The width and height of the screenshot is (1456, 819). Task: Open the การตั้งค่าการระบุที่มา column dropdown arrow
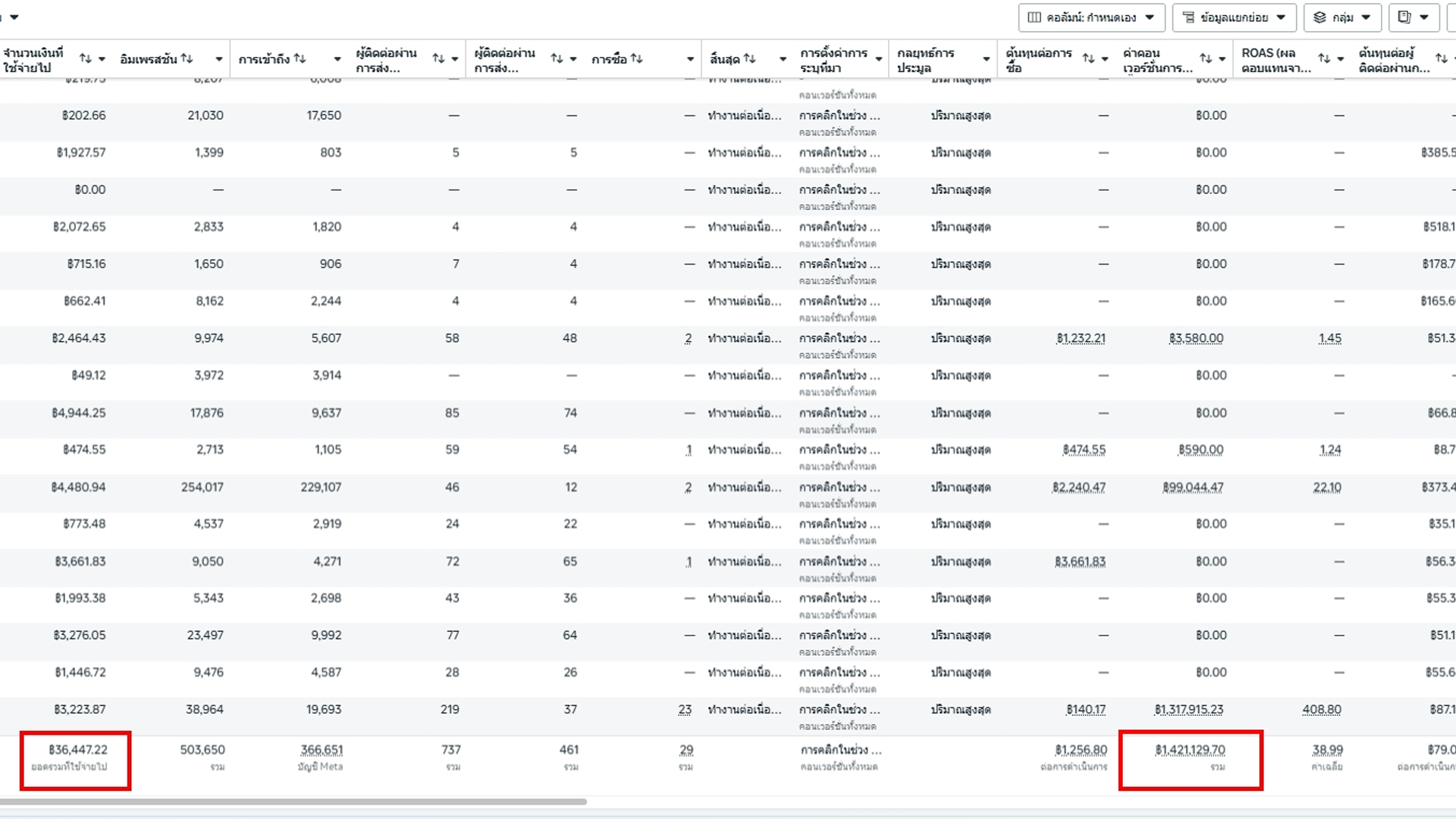tap(878, 59)
